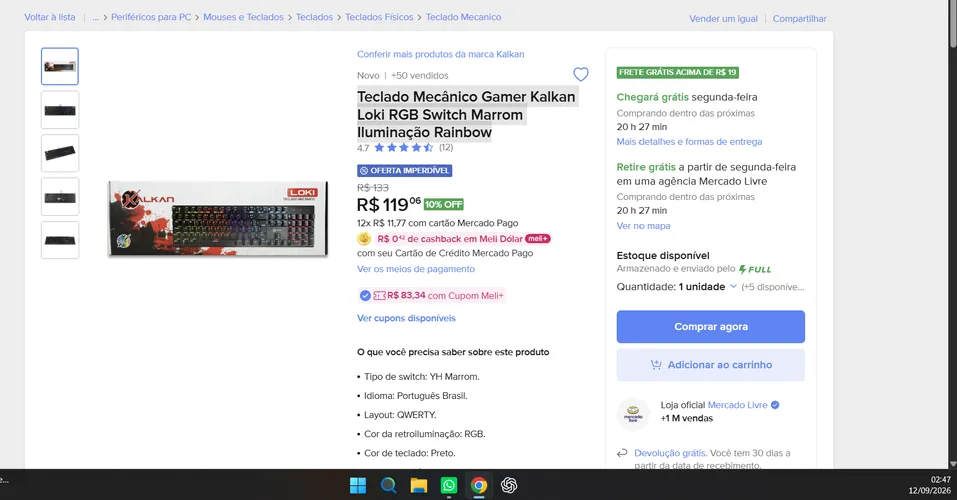Open taskbar Search magnifier icon

pos(388,485)
